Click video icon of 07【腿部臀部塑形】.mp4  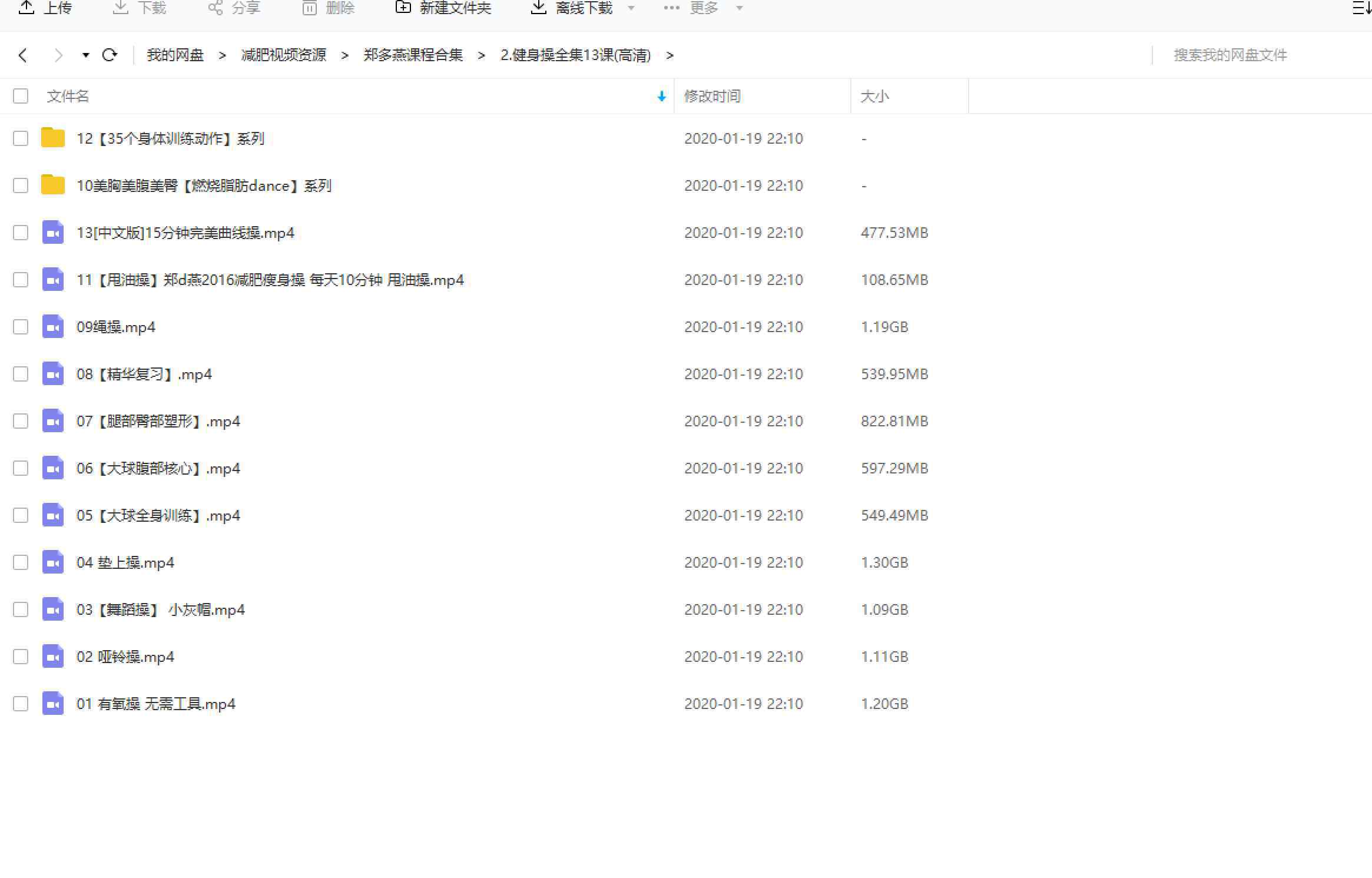(53, 420)
